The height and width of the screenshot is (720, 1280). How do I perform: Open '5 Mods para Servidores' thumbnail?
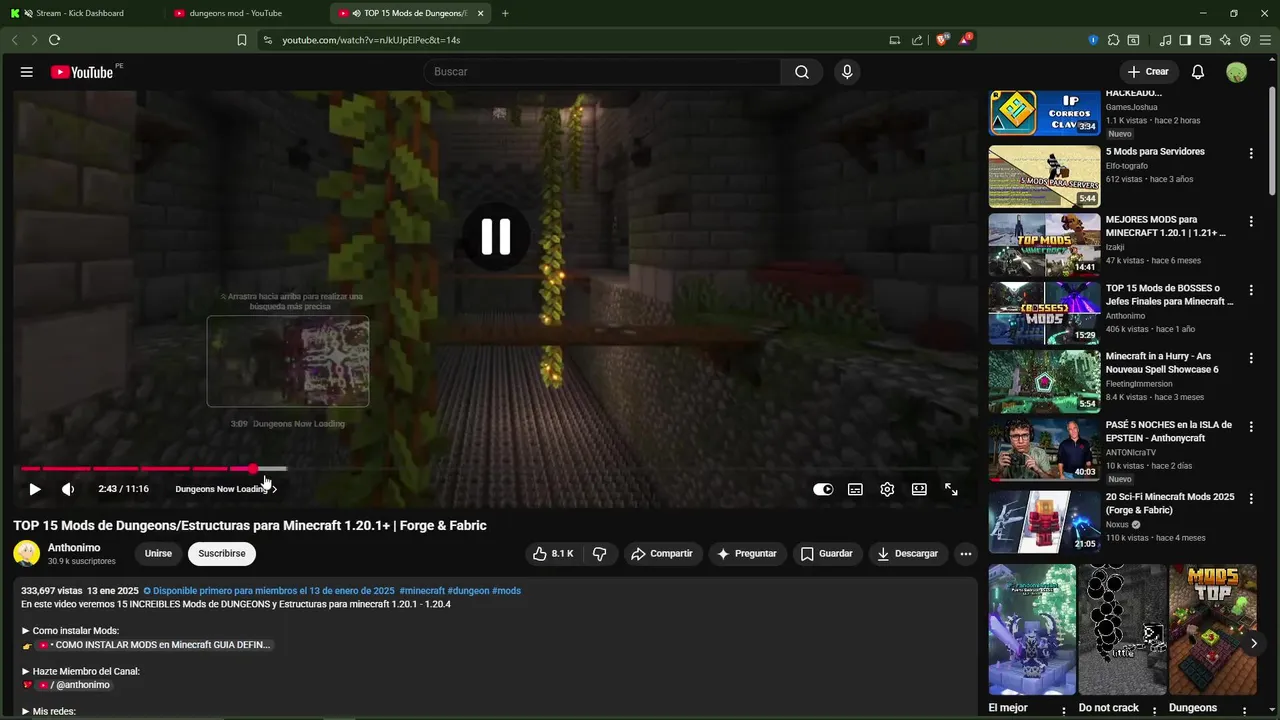click(x=1044, y=176)
